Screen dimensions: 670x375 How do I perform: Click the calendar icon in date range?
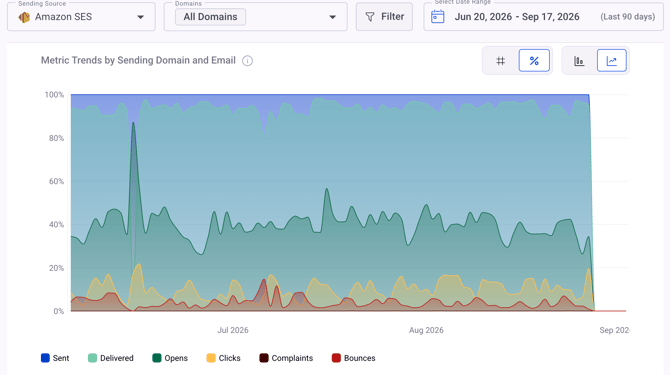tap(438, 17)
